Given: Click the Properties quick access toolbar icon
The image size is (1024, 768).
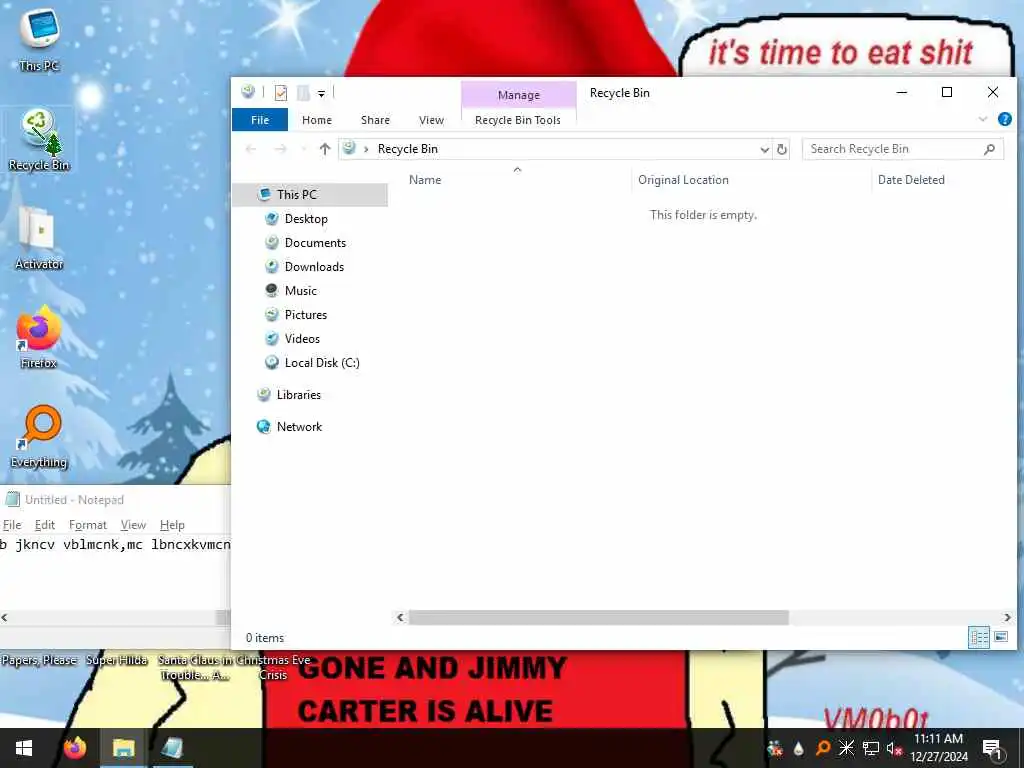Looking at the screenshot, I should [281, 93].
